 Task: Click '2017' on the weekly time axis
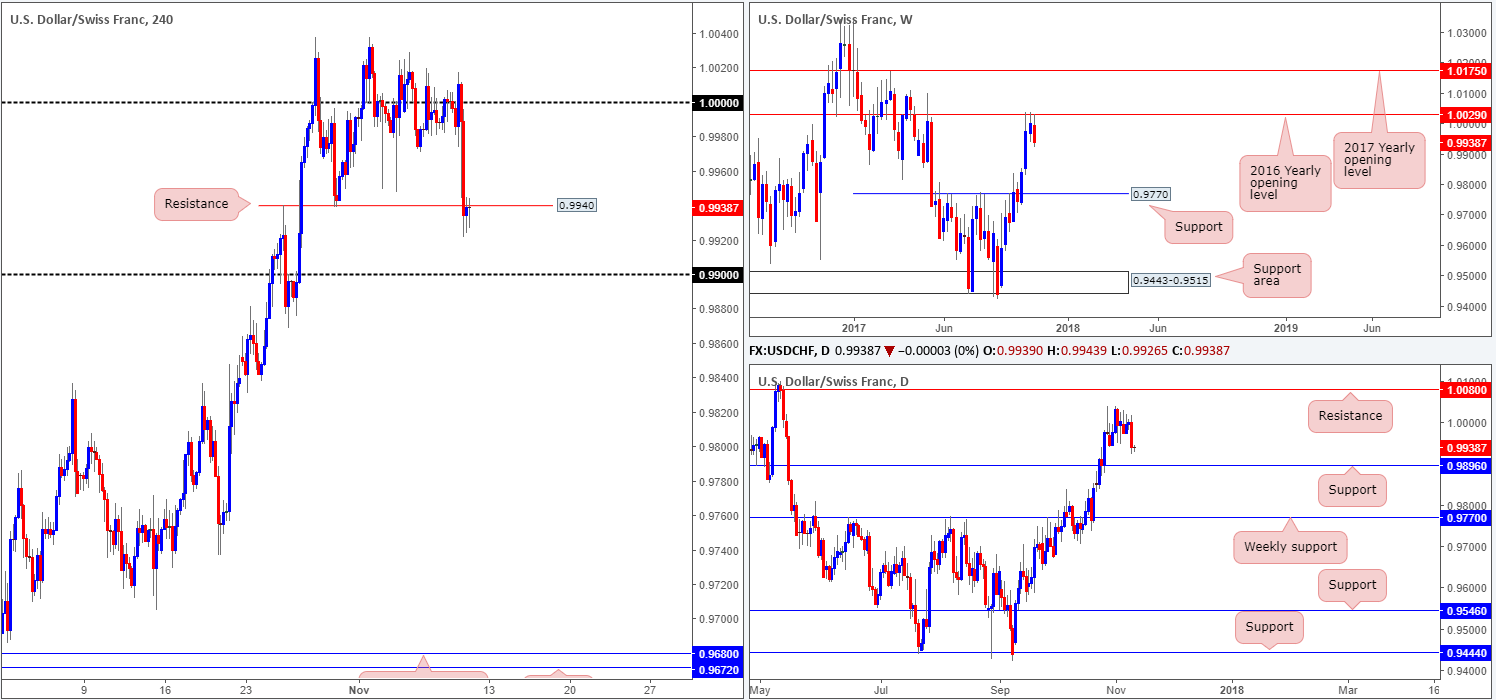click(x=853, y=326)
